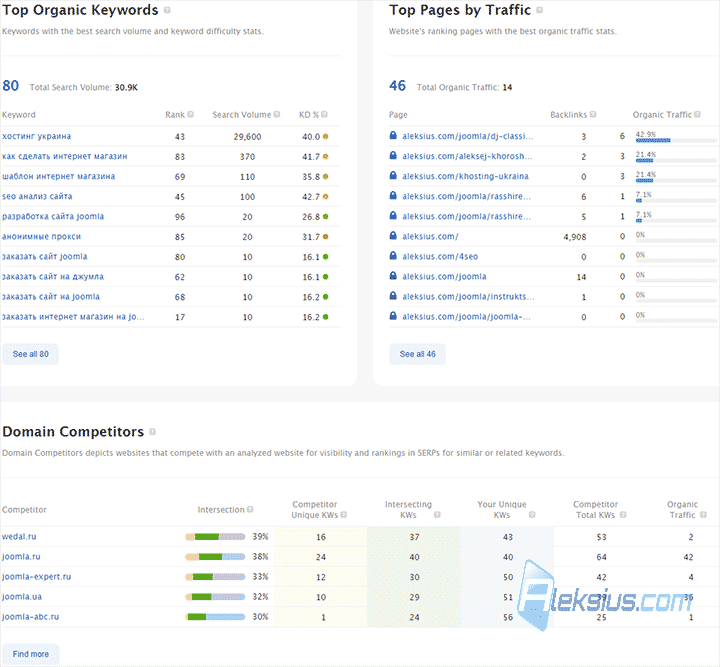Image resolution: width=720 pixels, height=667 pixels.
Task: Open competitor wedal.ru
Action: pyautogui.click(x=19, y=537)
